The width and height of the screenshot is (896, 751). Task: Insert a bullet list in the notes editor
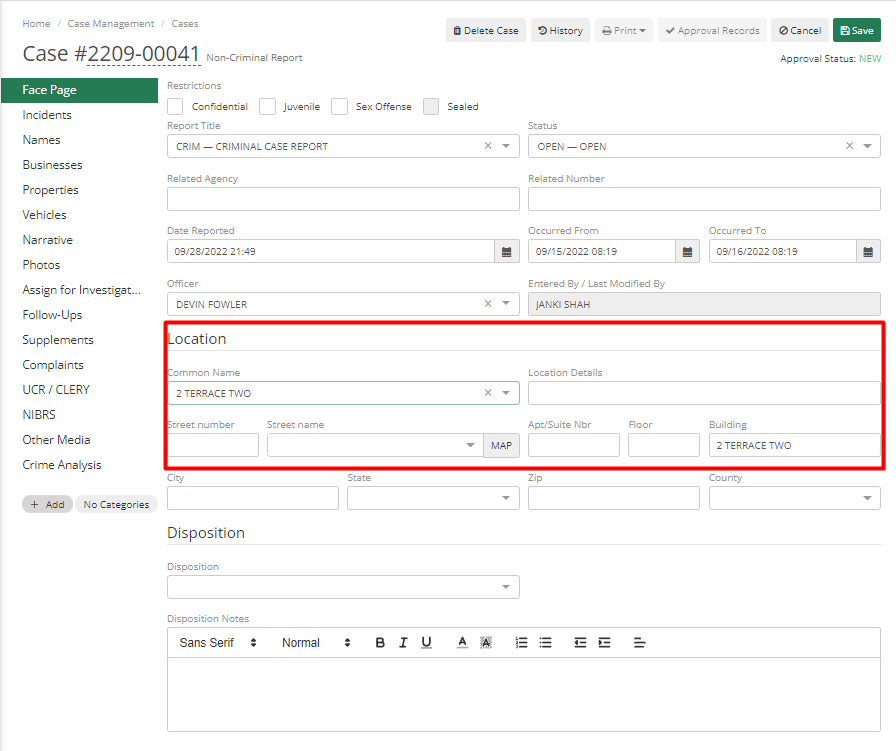[x=545, y=642]
